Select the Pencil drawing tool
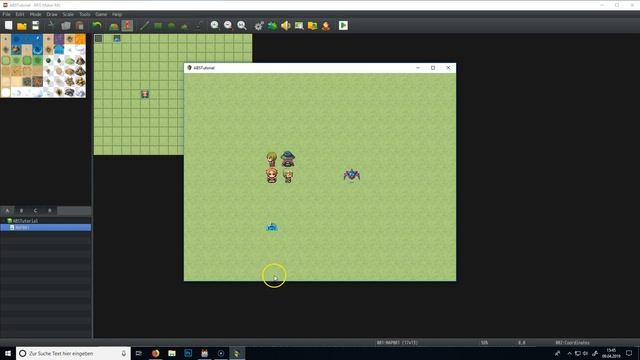 [144, 25]
